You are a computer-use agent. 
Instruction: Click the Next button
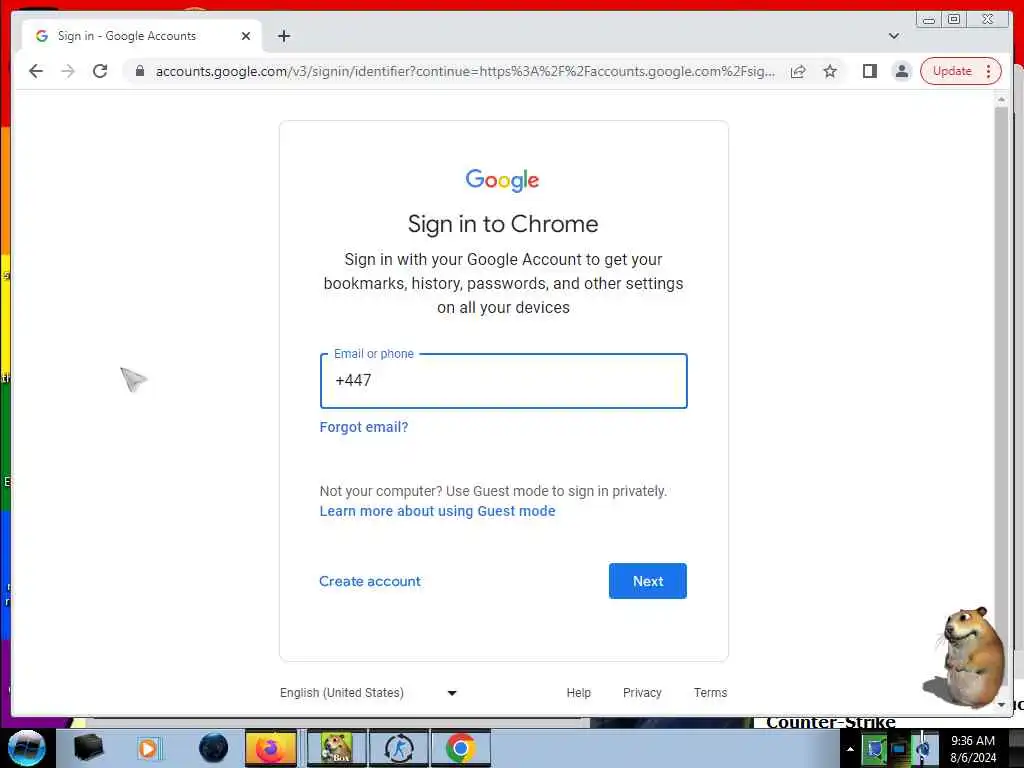[x=647, y=581]
